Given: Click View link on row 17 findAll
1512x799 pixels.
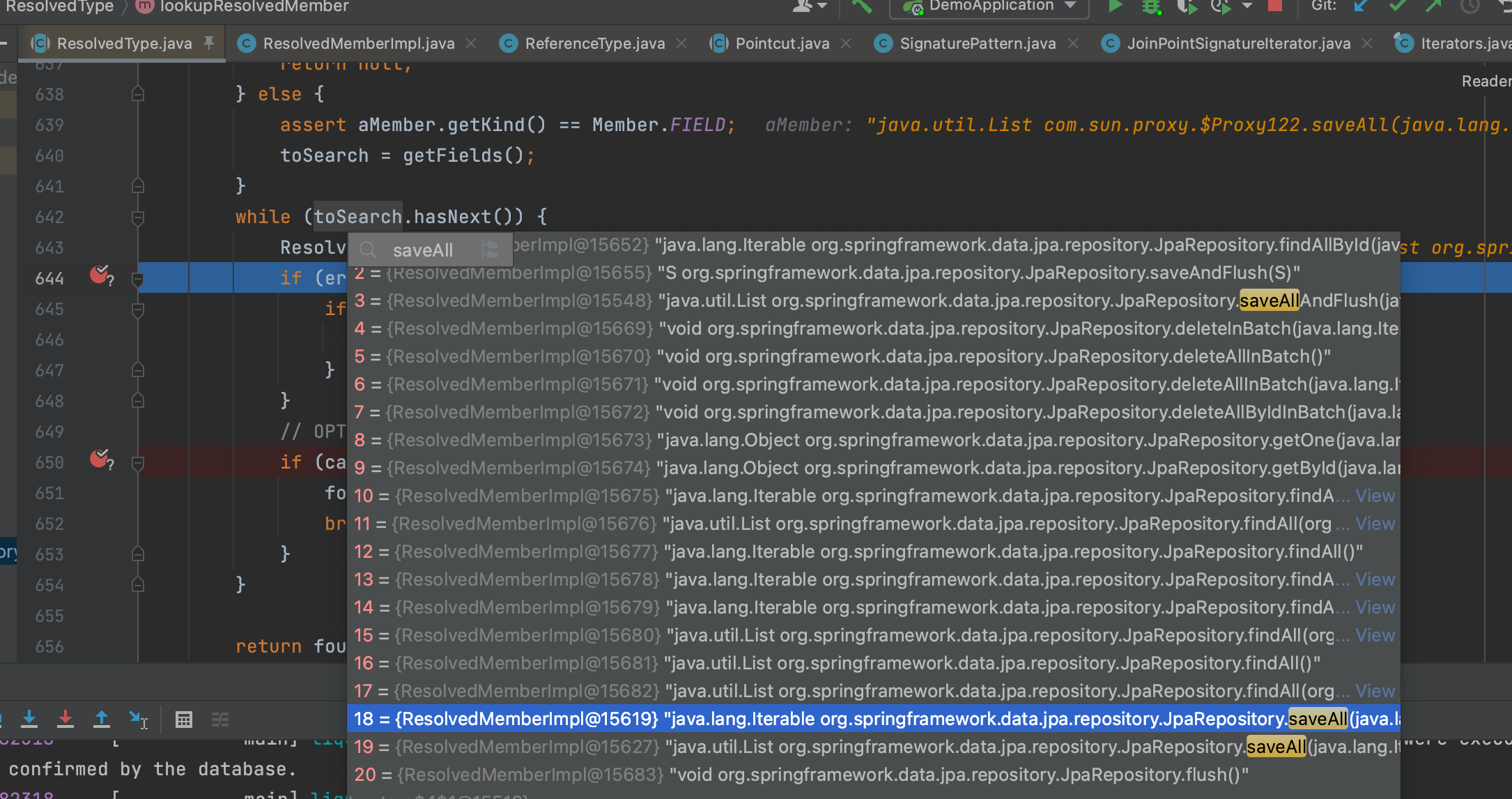Looking at the screenshot, I should click(x=1375, y=691).
